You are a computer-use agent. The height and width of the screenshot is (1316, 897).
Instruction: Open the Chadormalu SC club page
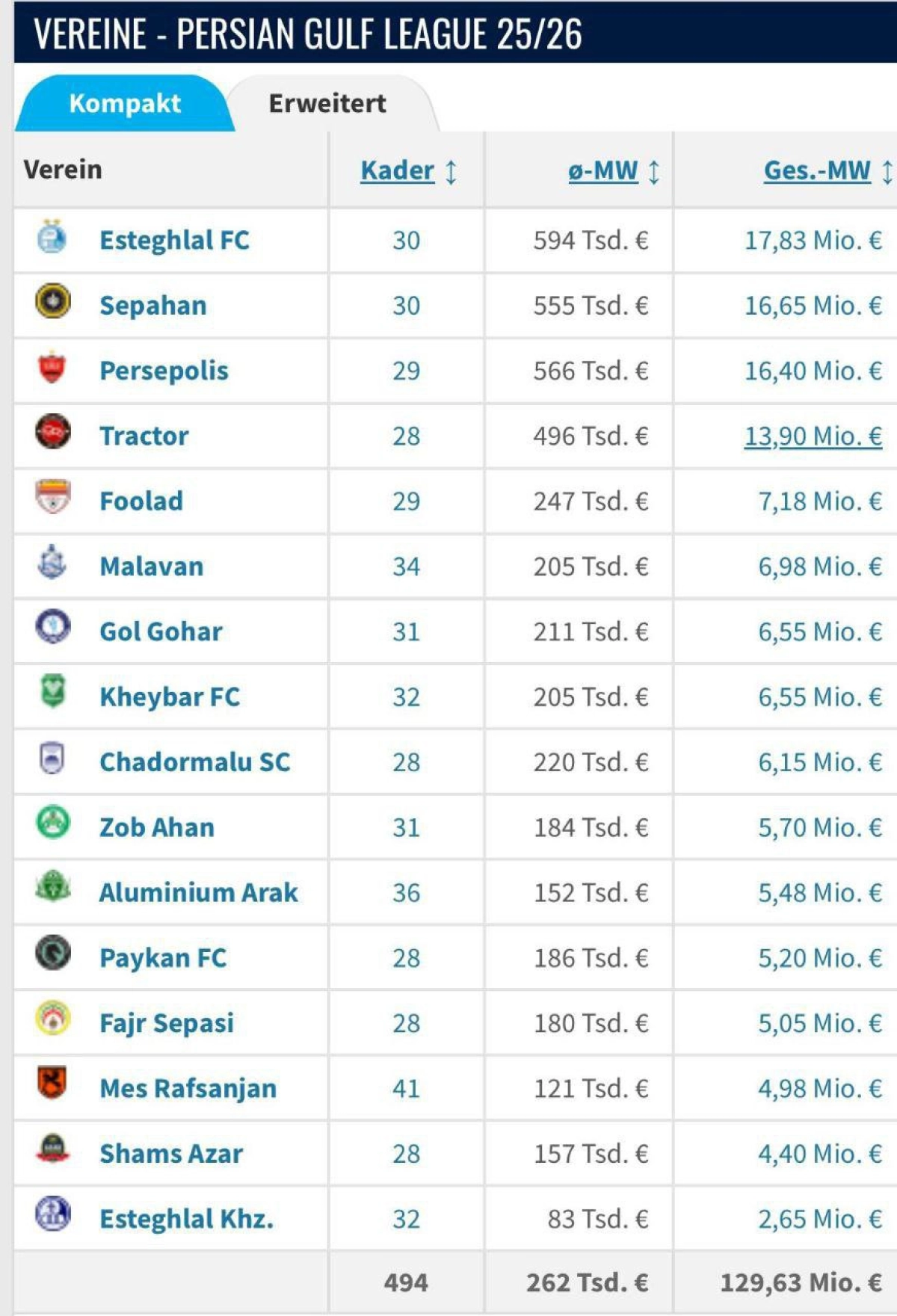(x=194, y=762)
